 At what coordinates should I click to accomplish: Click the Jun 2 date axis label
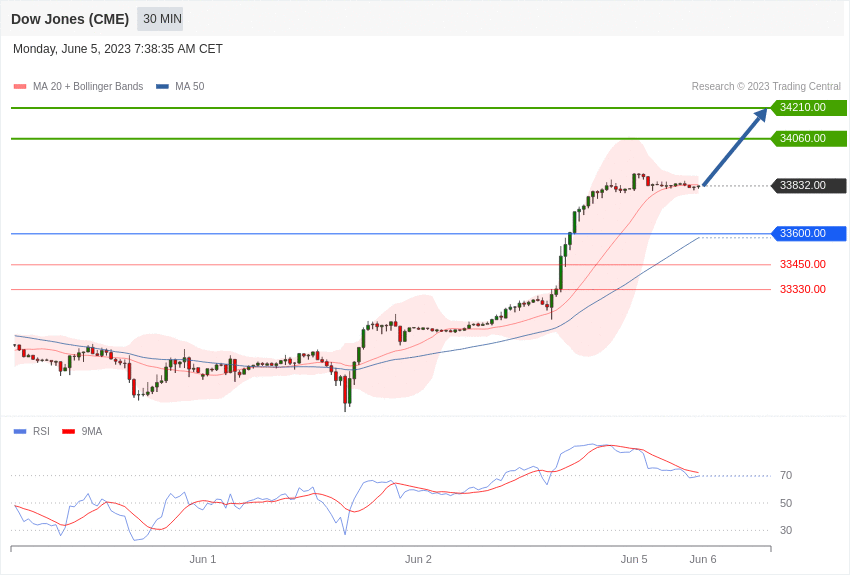(418, 560)
